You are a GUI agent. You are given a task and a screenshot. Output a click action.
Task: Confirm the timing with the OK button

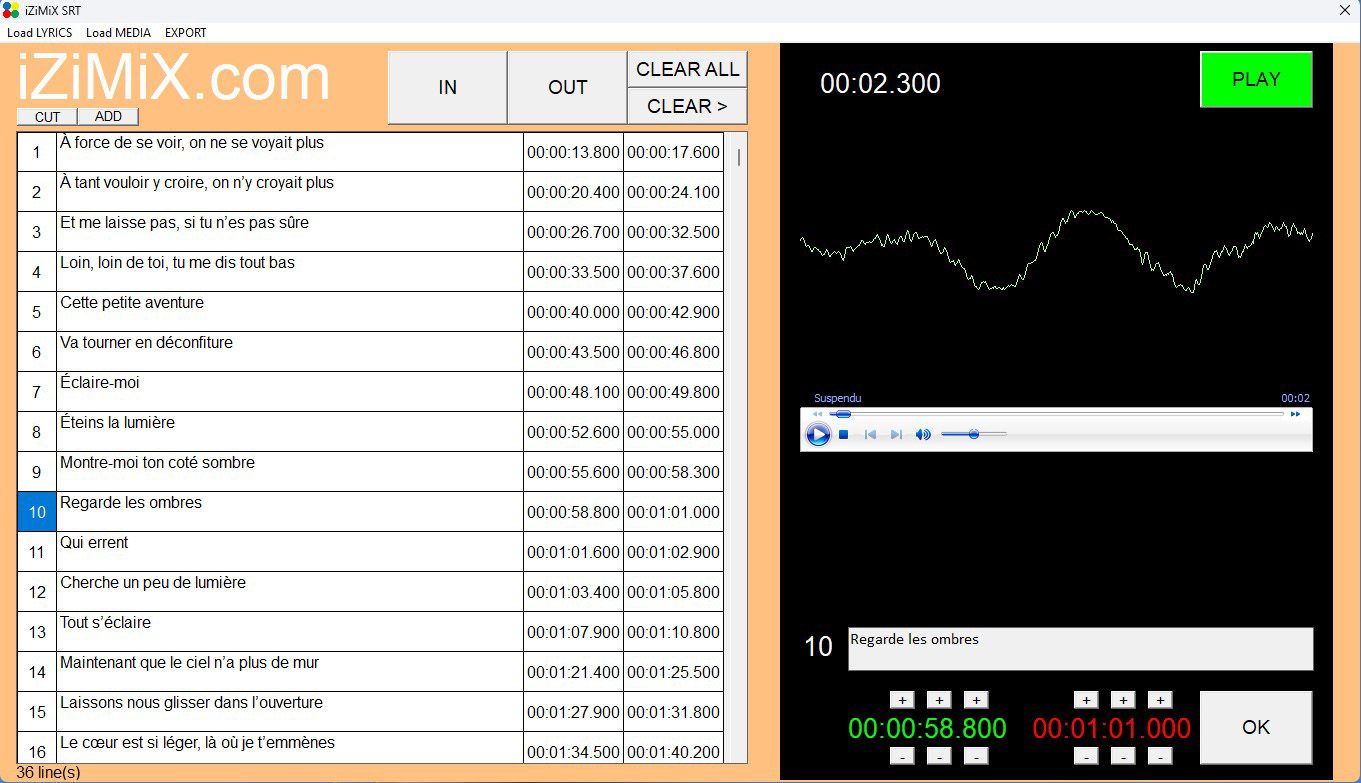click(x=1256, y=727)
